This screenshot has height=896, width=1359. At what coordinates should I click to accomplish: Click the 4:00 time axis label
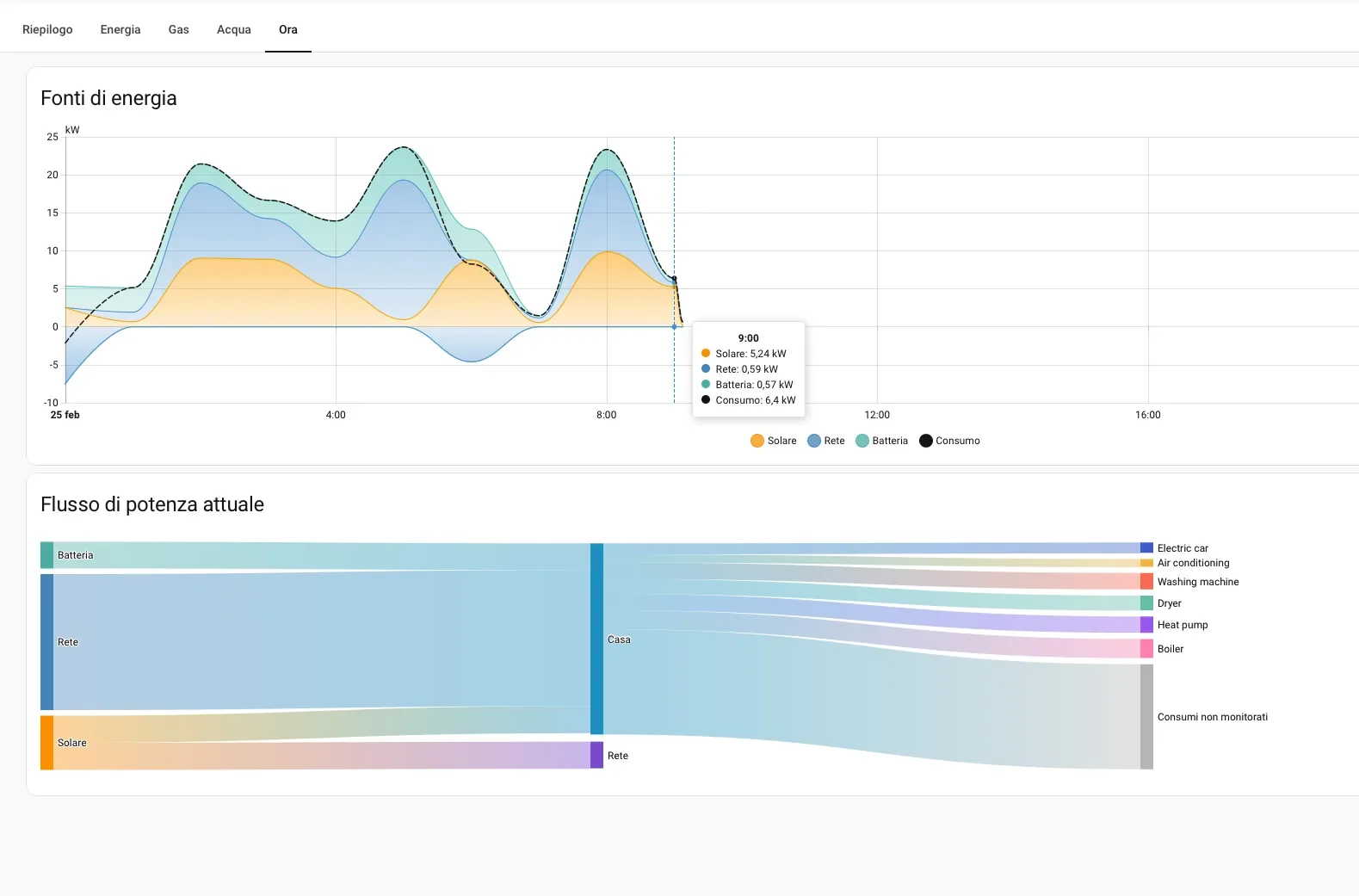(336, 415)
